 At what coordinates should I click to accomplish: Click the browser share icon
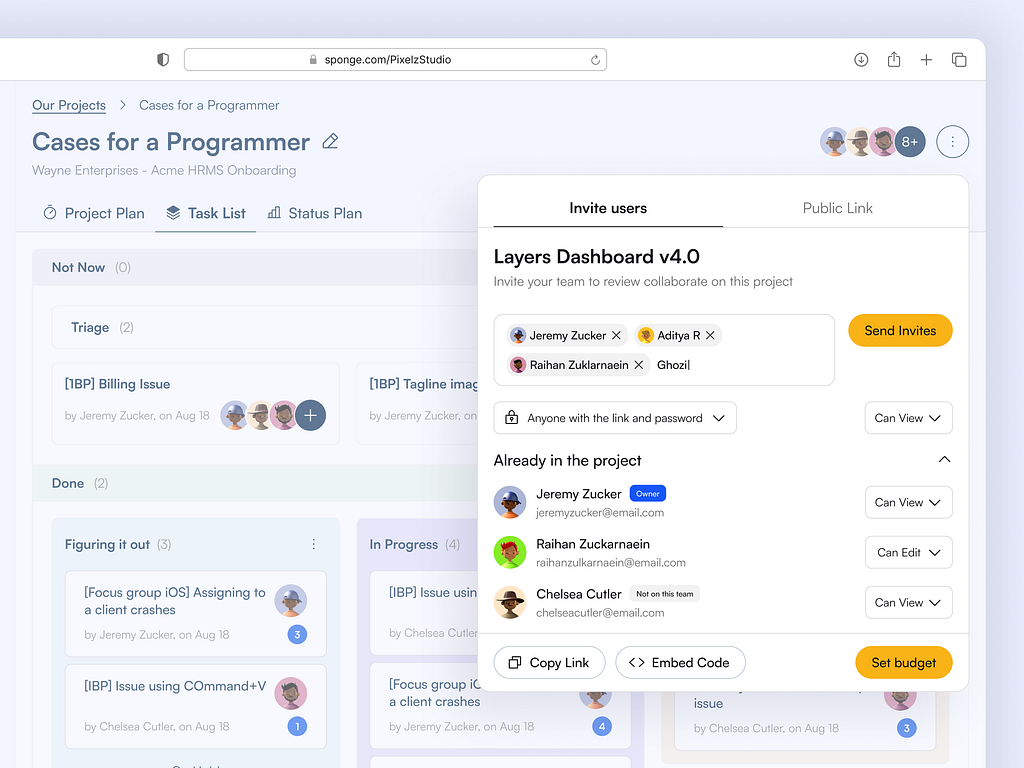[x=893, y=59]
